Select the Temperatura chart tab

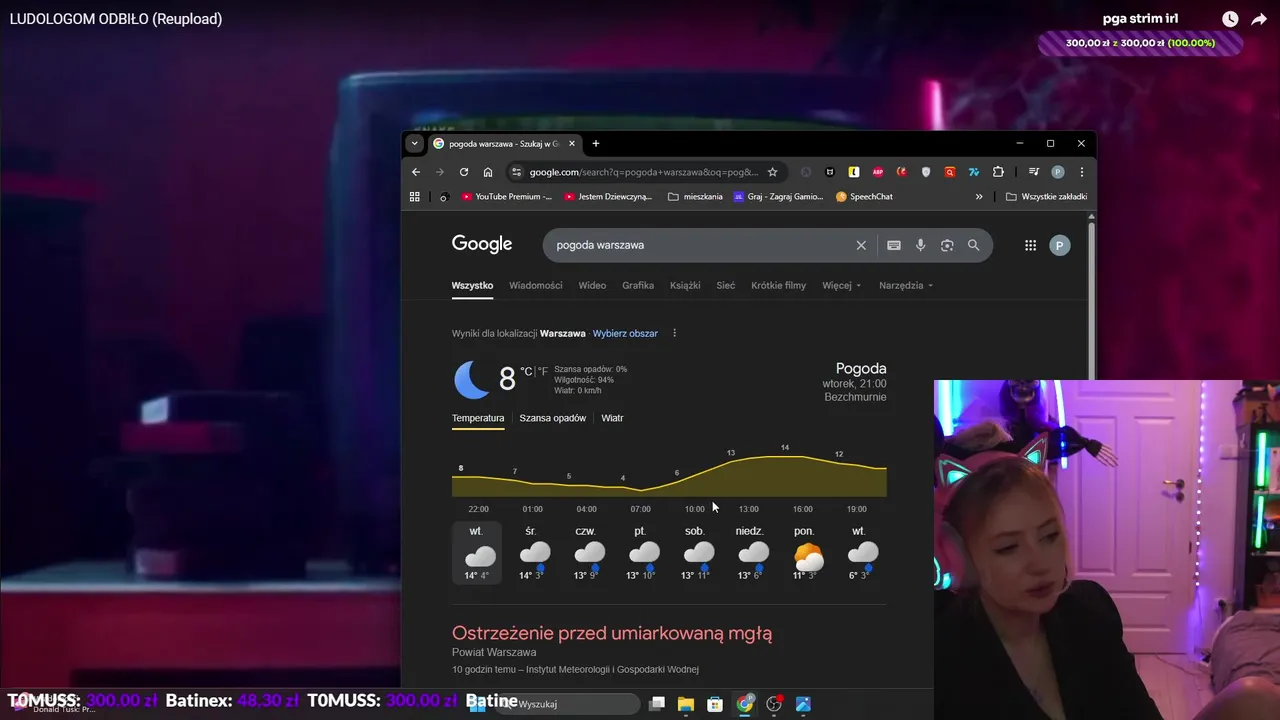tap(478, 418)
